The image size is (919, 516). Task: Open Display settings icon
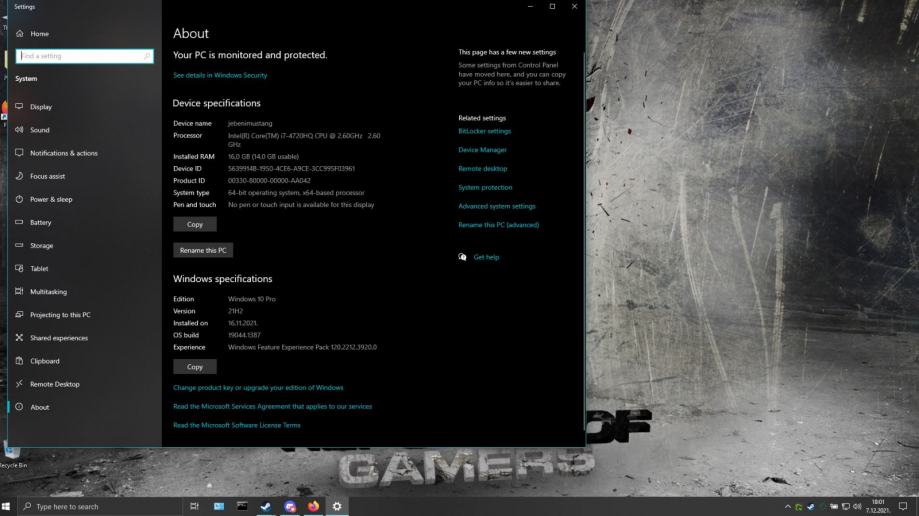(x=19, y=106)
